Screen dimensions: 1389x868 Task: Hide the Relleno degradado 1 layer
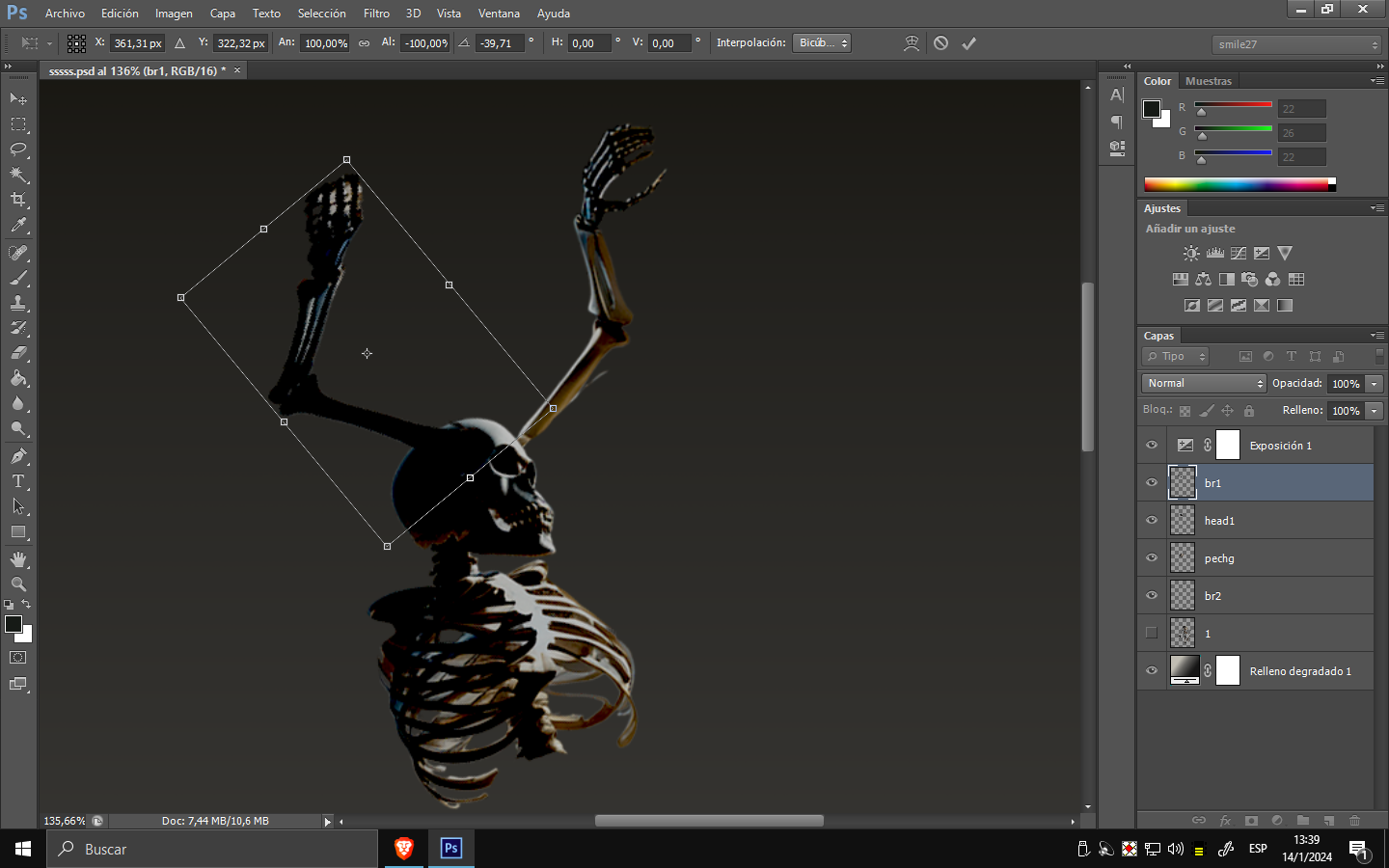[x=1152, y=671]
